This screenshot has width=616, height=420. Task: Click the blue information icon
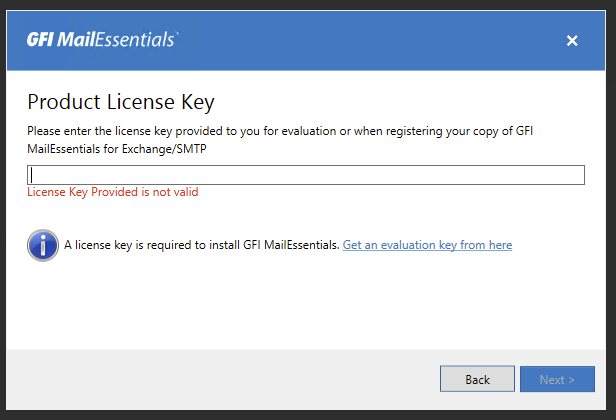click(x=42, y=245)
